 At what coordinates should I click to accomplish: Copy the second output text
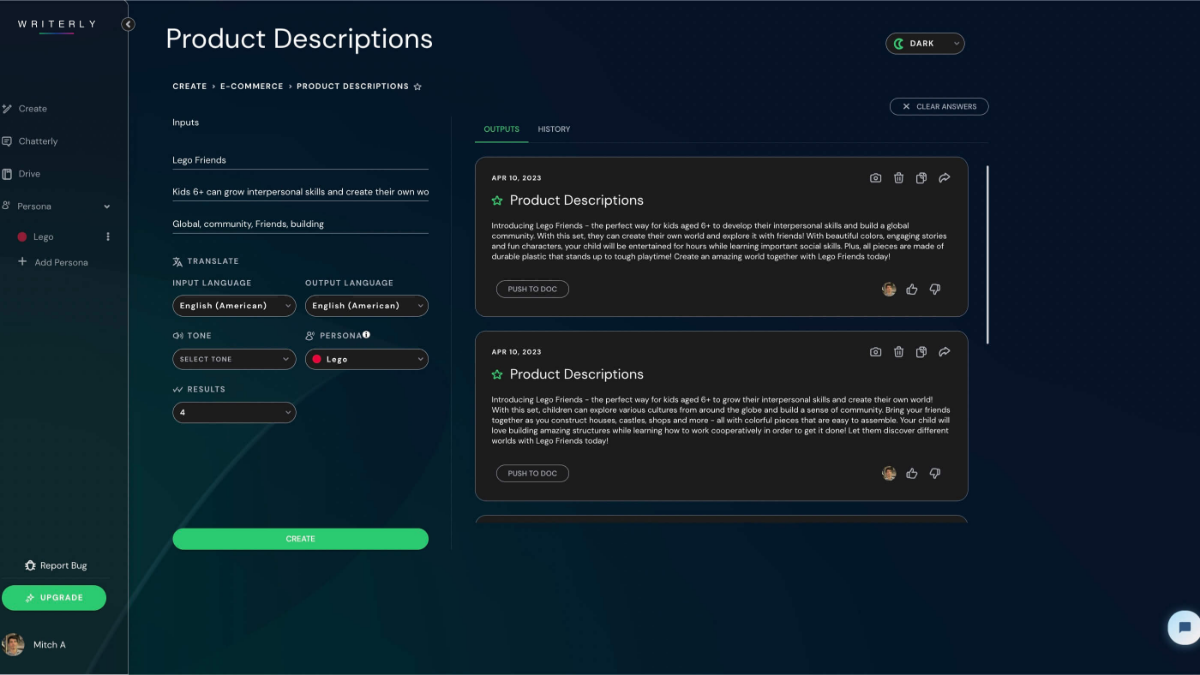(921, 352)
